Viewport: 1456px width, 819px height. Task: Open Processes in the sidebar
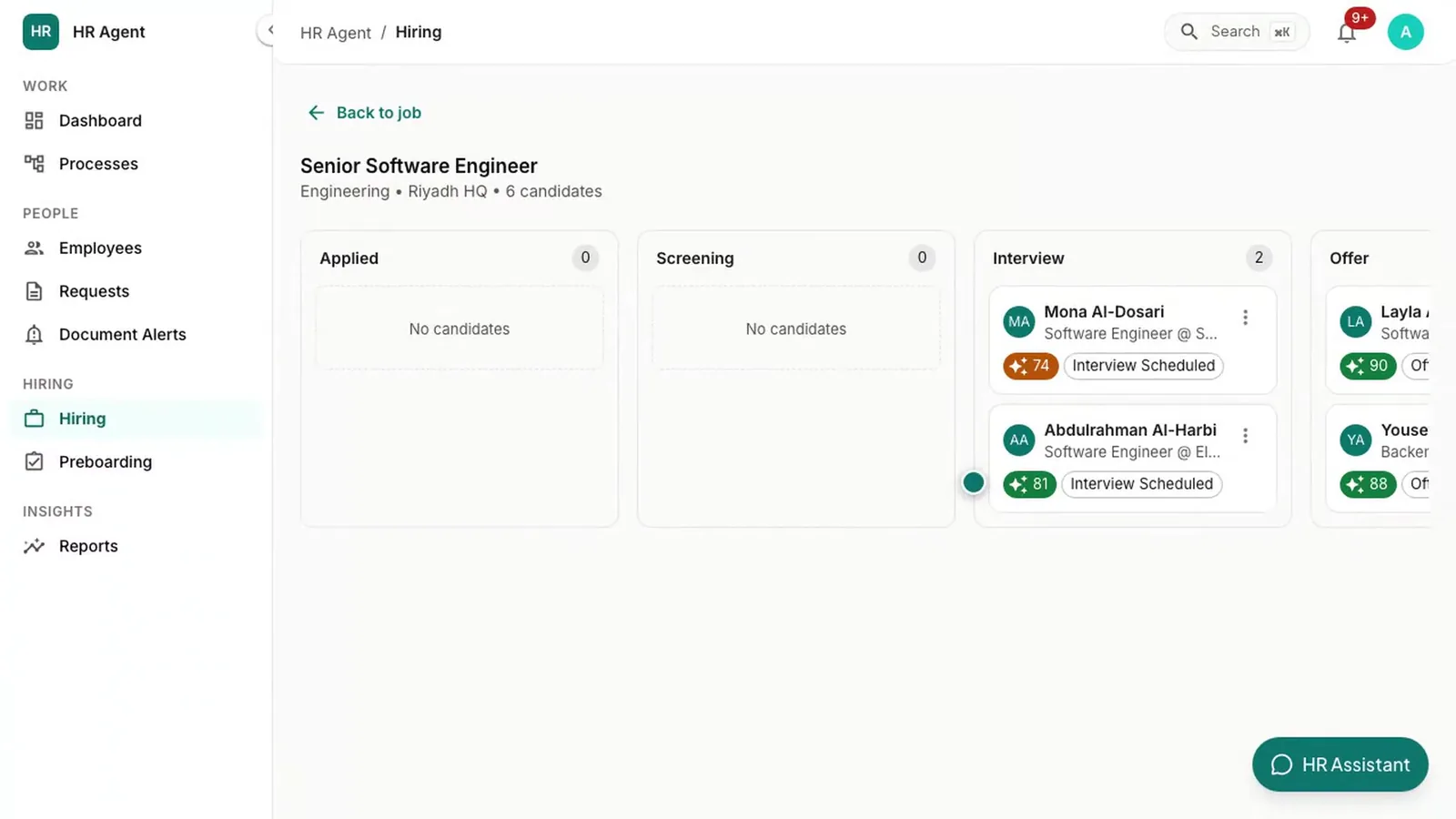[x=136, y=164]
